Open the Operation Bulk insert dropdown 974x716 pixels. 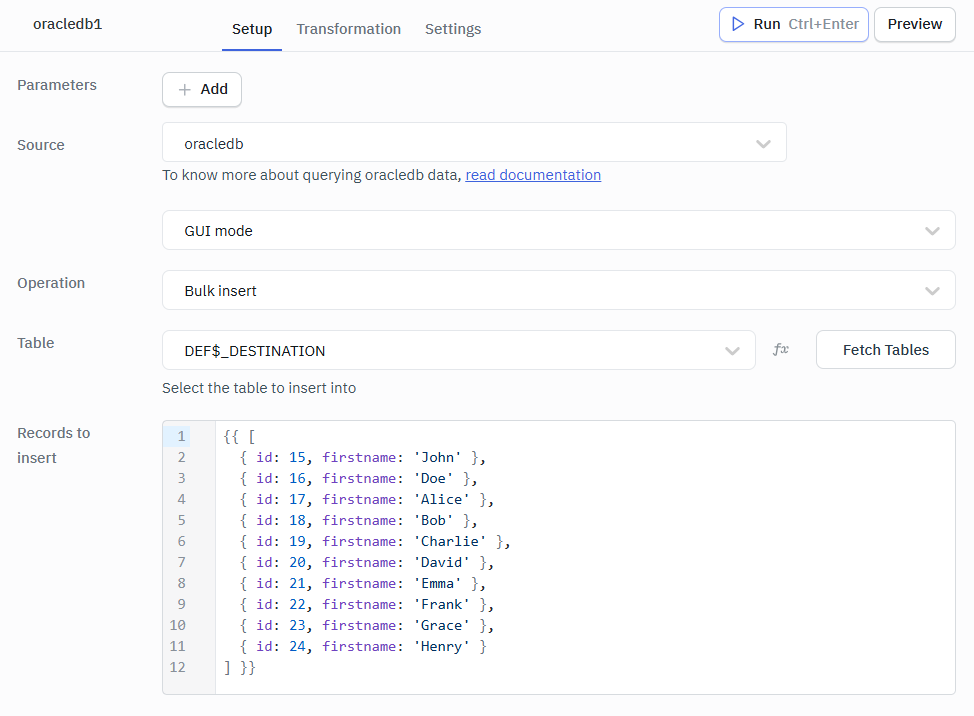[558, 290]
